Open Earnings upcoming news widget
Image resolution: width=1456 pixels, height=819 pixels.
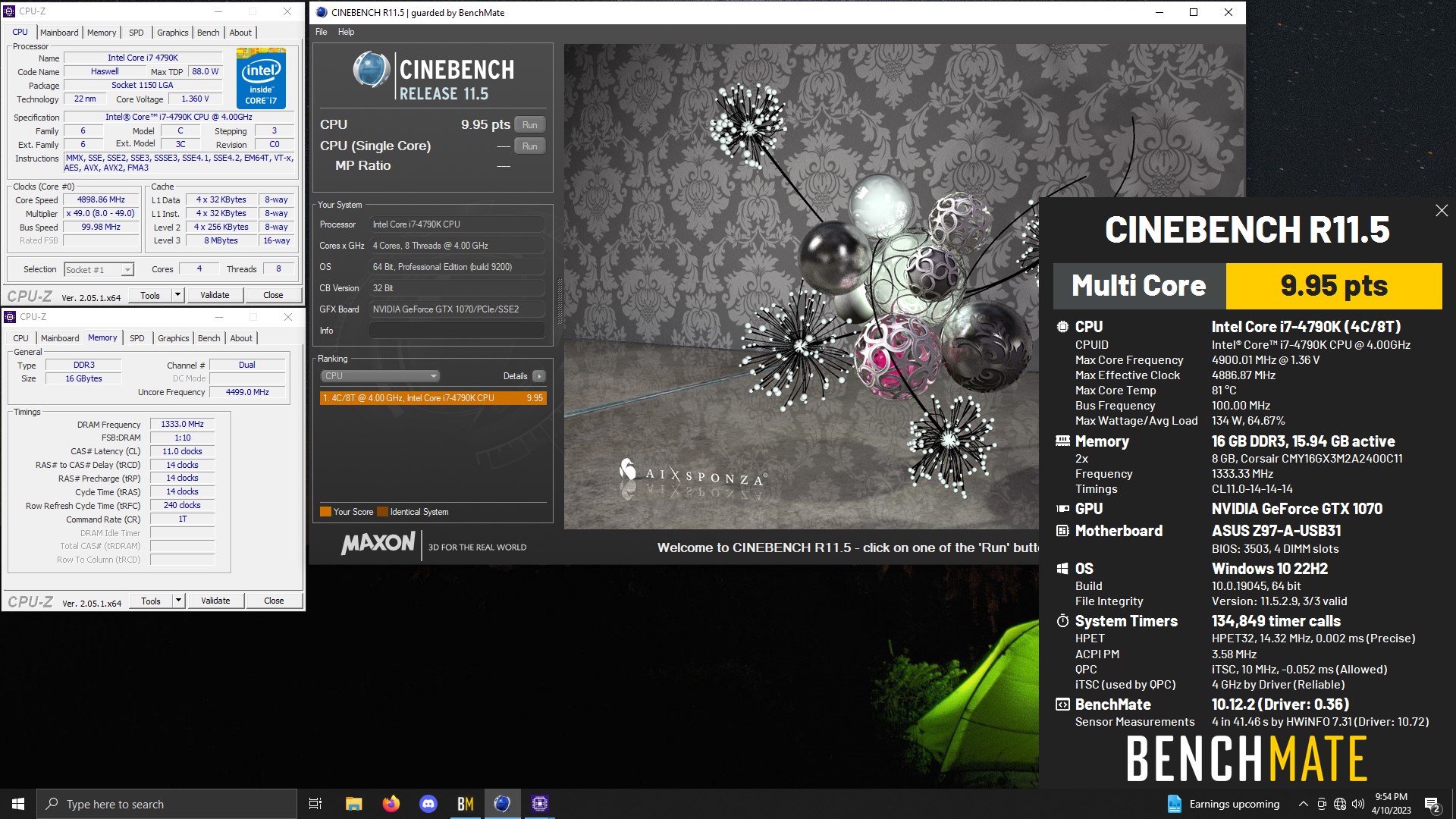(1224, 804)
